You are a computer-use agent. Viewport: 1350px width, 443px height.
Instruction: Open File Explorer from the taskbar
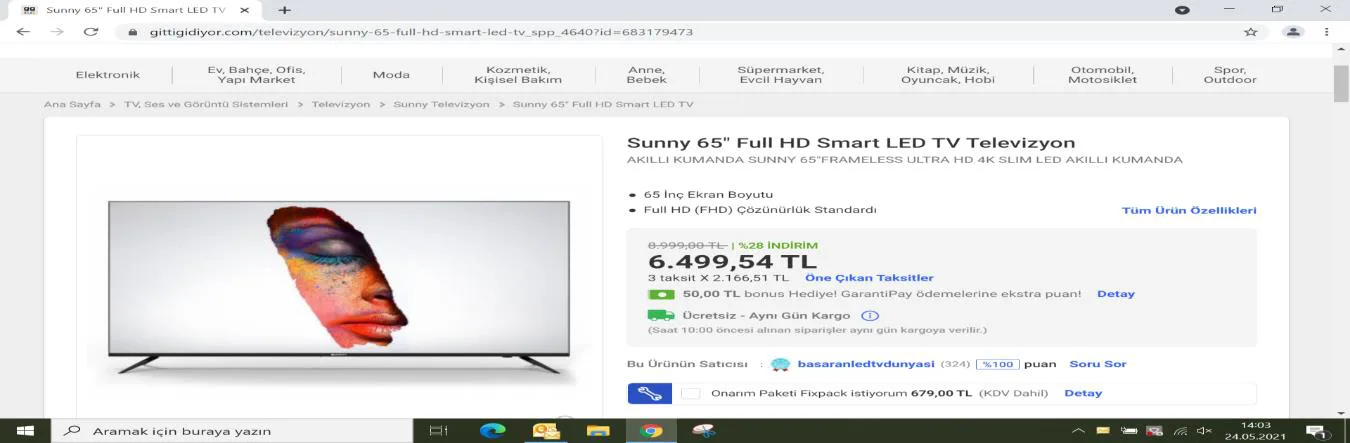pyautogui.click(x=598, y=431)
